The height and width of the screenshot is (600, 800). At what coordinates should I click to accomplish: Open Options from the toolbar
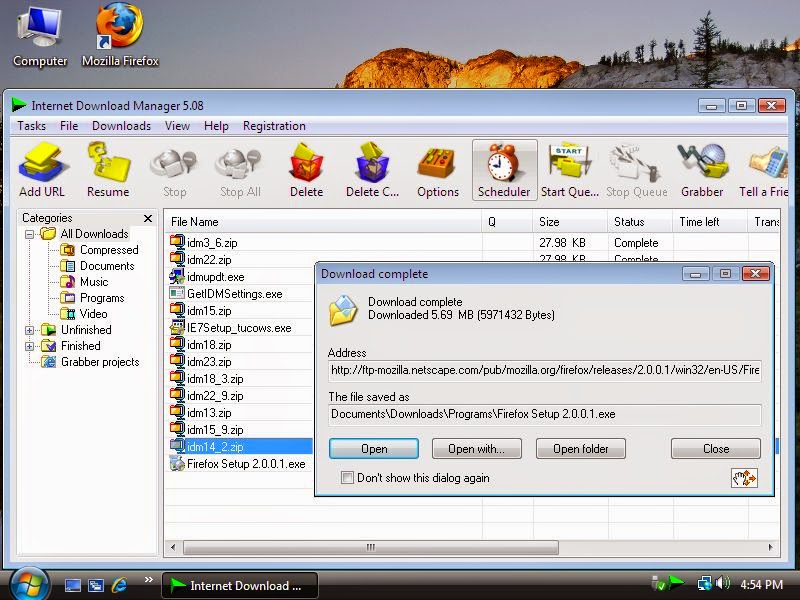pos(438,170)
